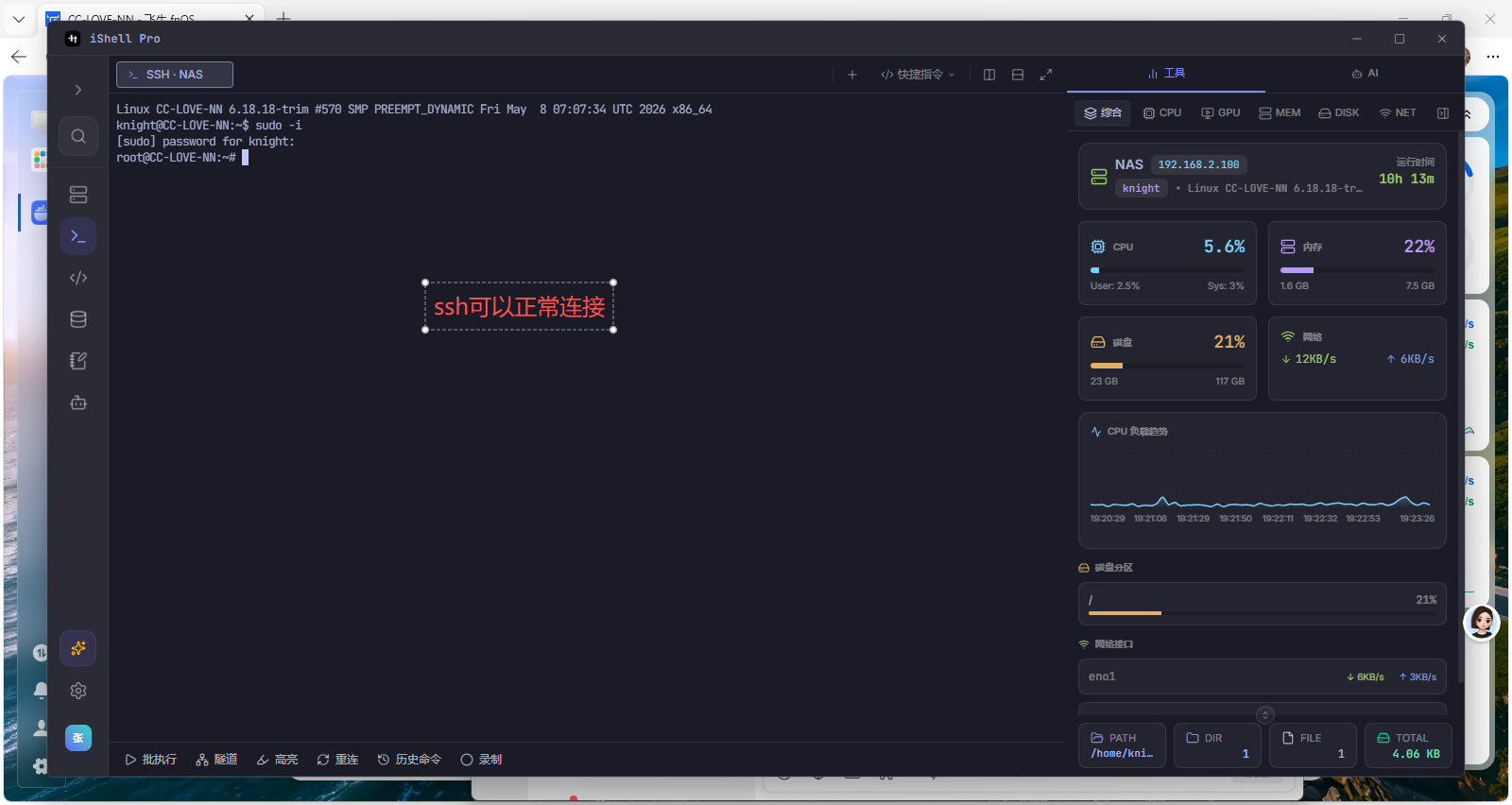The image size is (1512, 805).
Task: Start 录制 recording
Action: point(481,760)
